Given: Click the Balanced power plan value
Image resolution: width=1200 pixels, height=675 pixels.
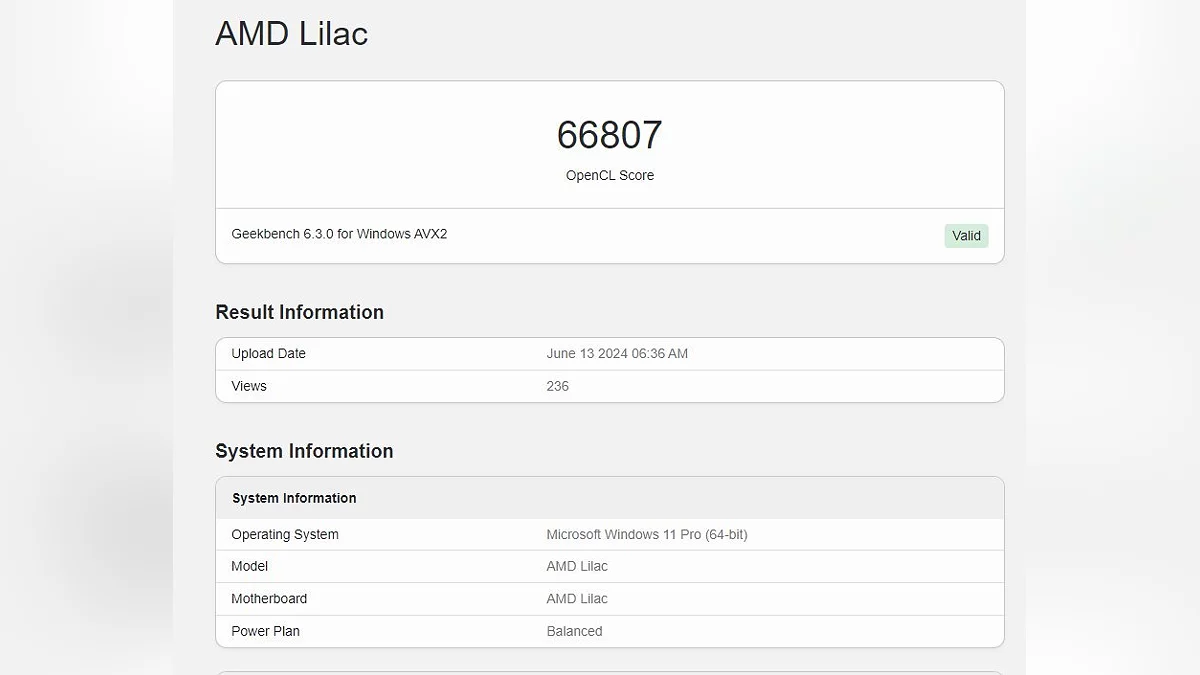Looking at the screenshot, I should 574,631.
